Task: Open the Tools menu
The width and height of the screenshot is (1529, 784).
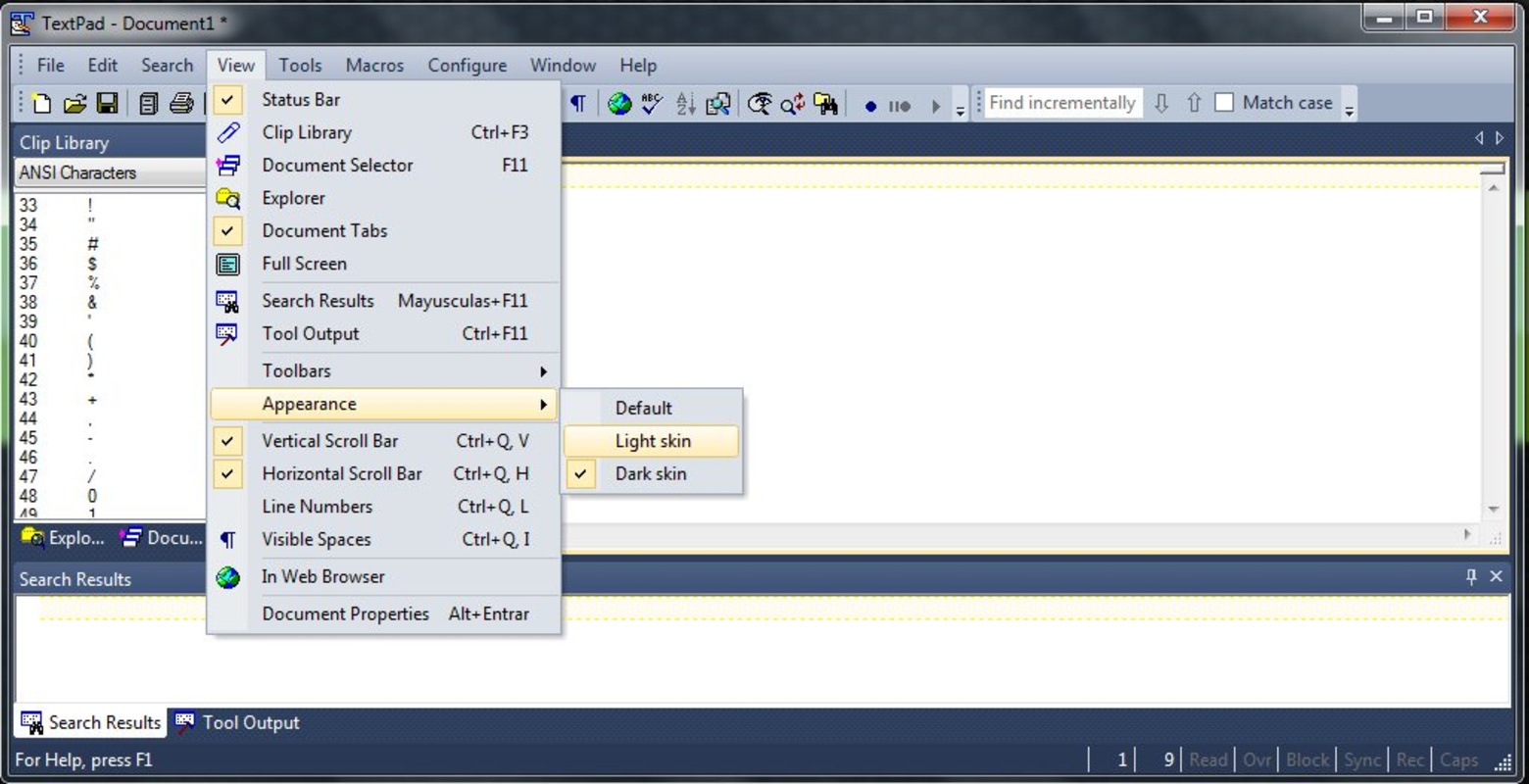Action: coord(300,66)
